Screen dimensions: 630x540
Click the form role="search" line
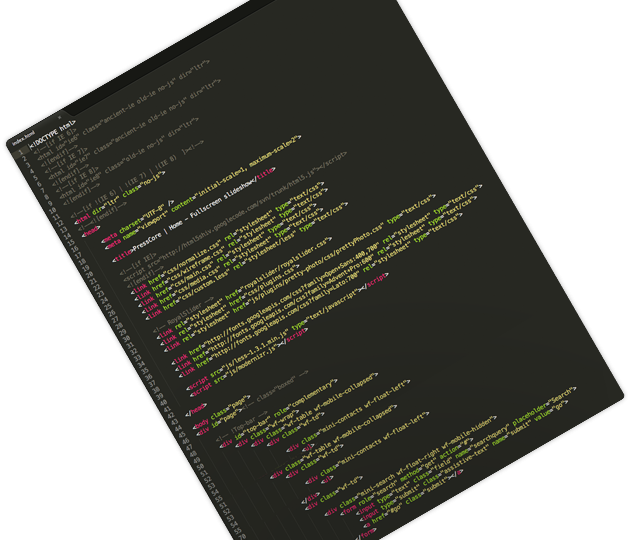[407, 477]
